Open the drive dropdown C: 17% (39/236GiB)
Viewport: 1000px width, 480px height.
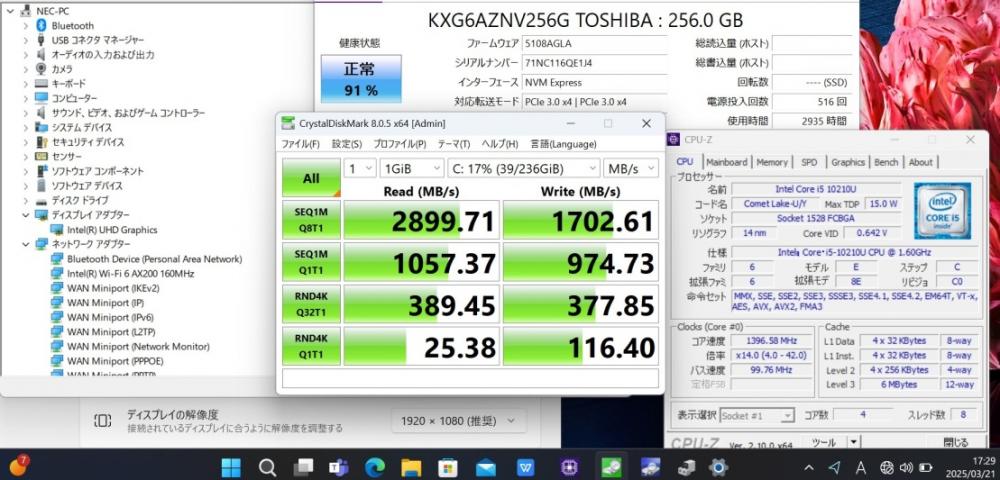524,168
